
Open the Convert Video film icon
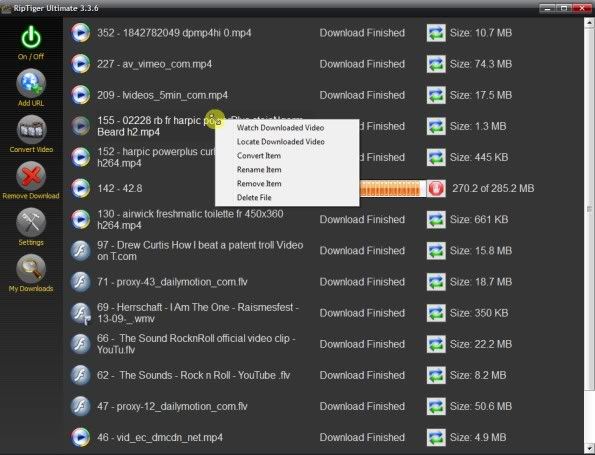[x=31, y=129]
